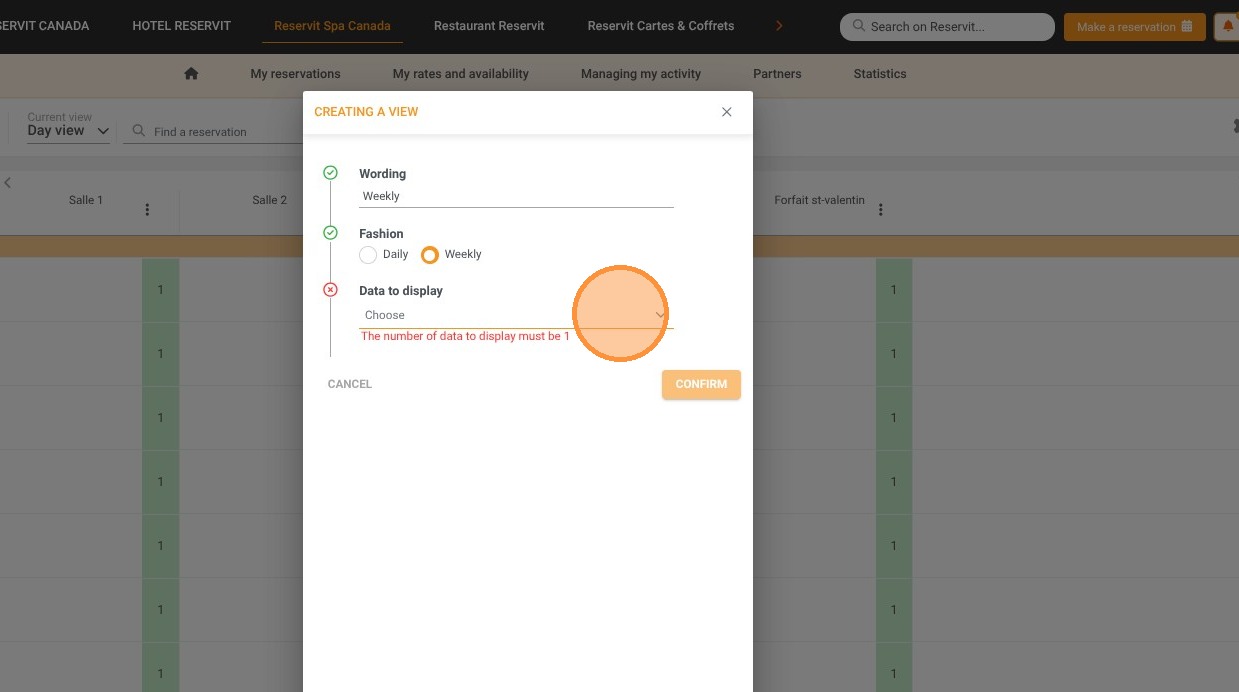The image size is (1239, 692).
Task: Switch to Reservit Cartes & Coffrets tab
Action: pos(661,26)
